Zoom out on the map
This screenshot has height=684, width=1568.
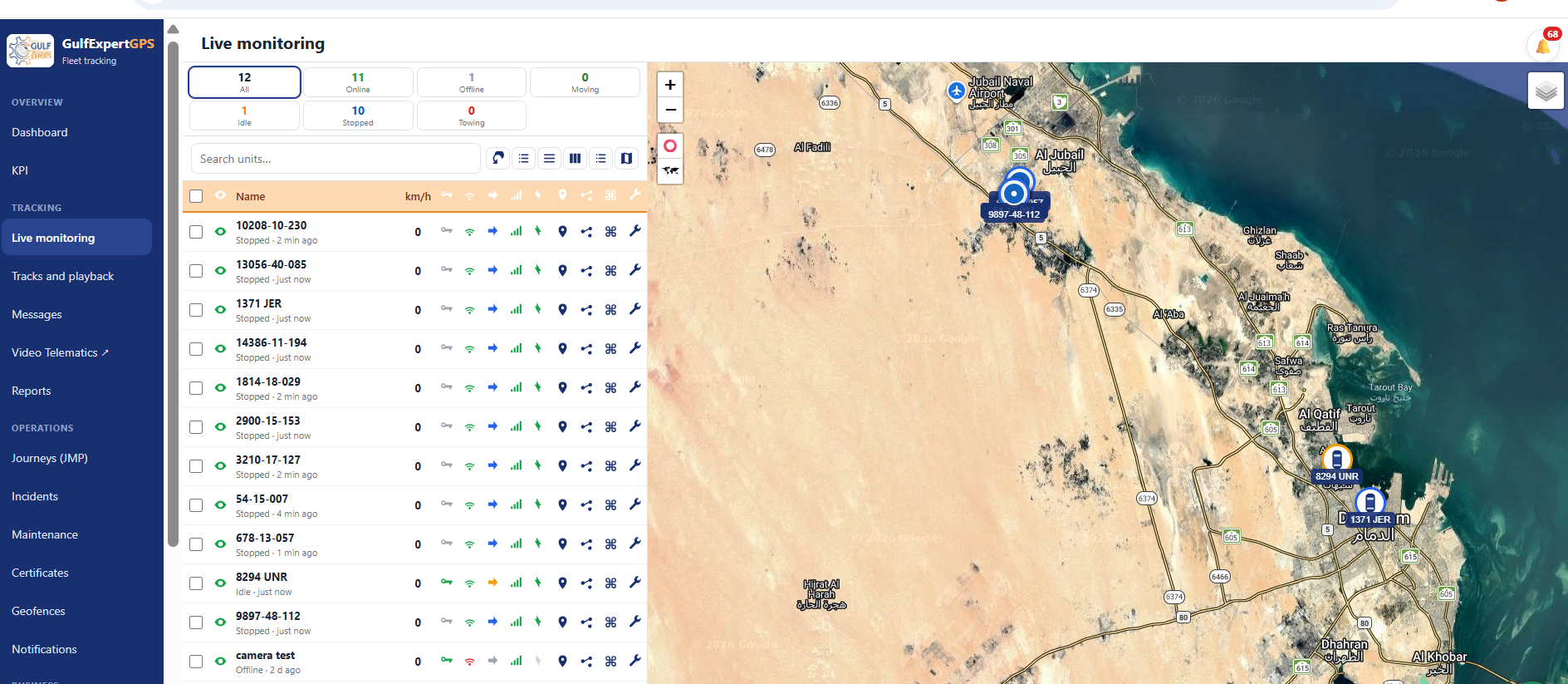670,110
